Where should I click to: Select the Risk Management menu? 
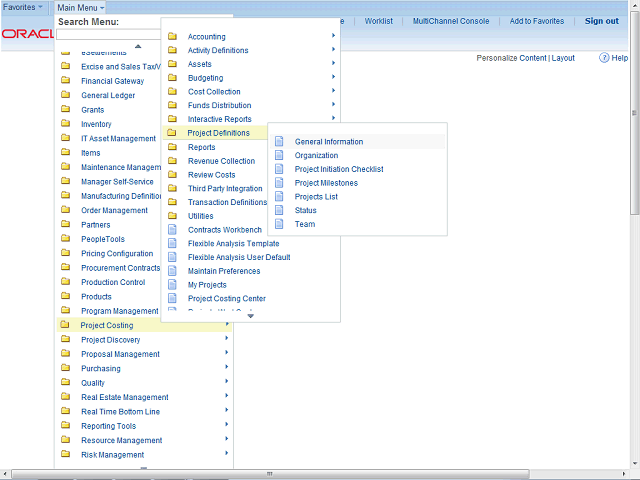(x=112, y=454)
